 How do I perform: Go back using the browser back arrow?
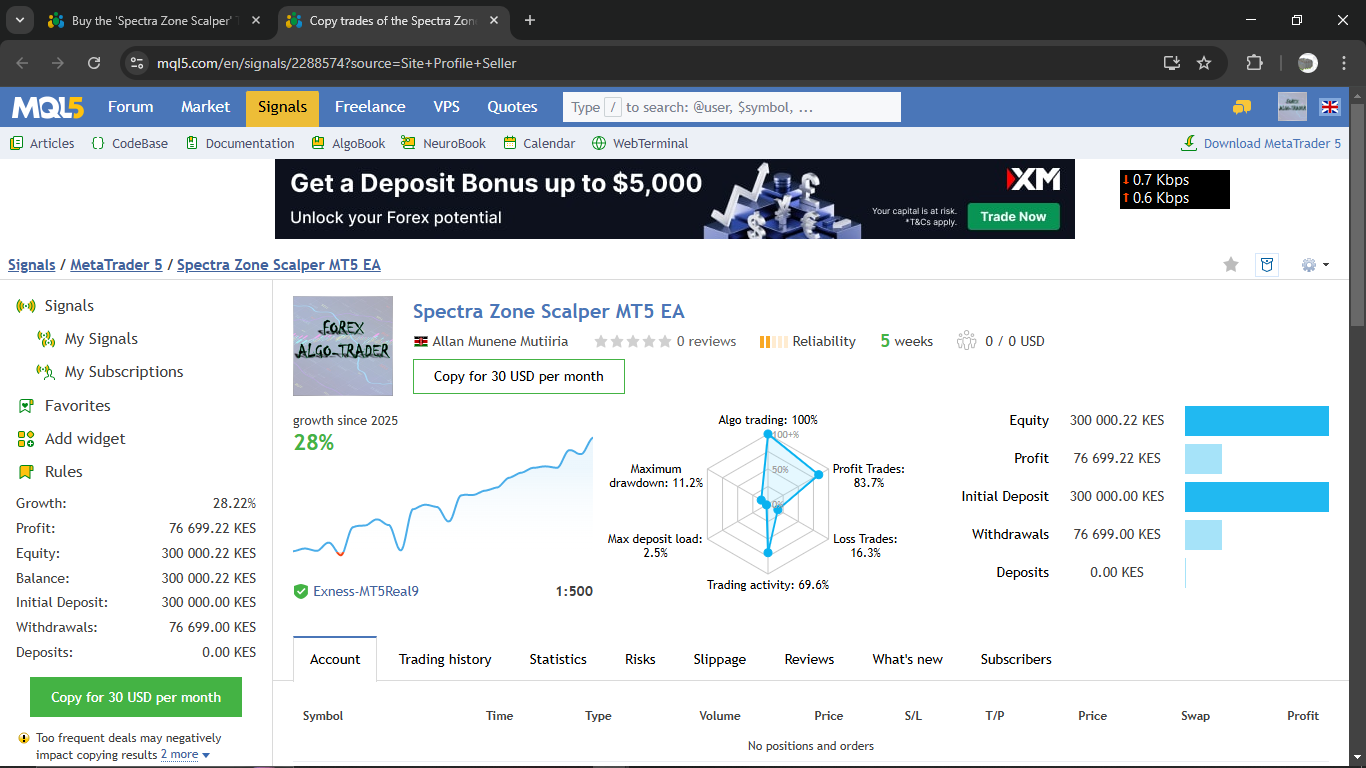(x=22, y=63)
